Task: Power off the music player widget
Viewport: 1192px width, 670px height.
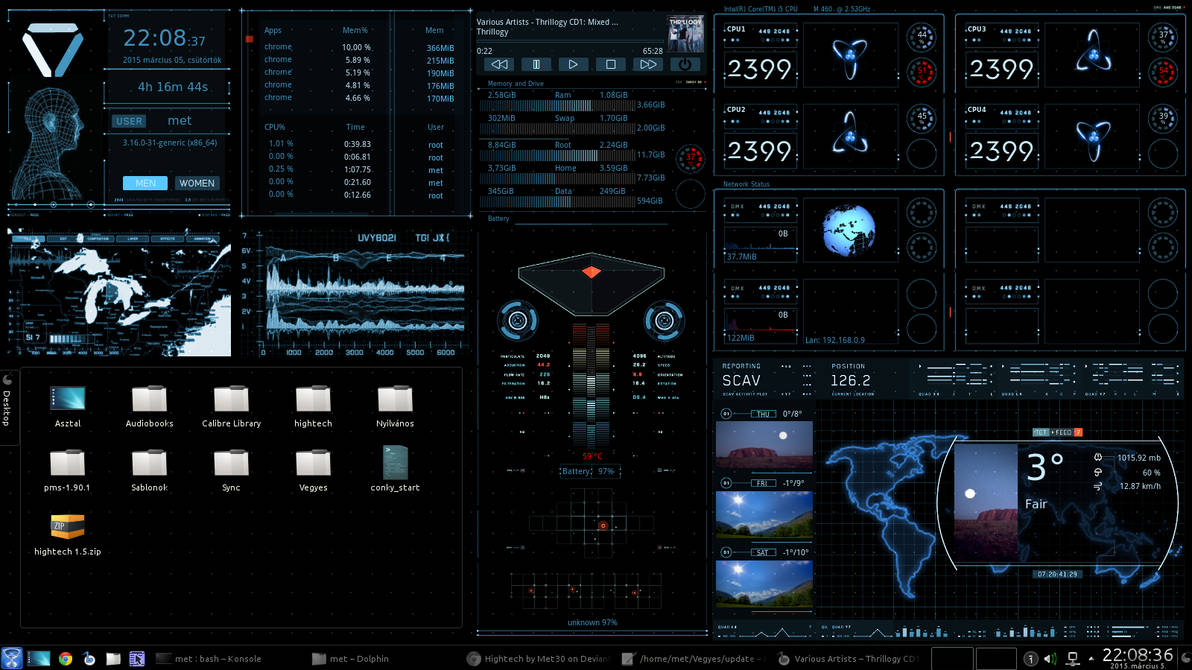Action: coord(684,63)
